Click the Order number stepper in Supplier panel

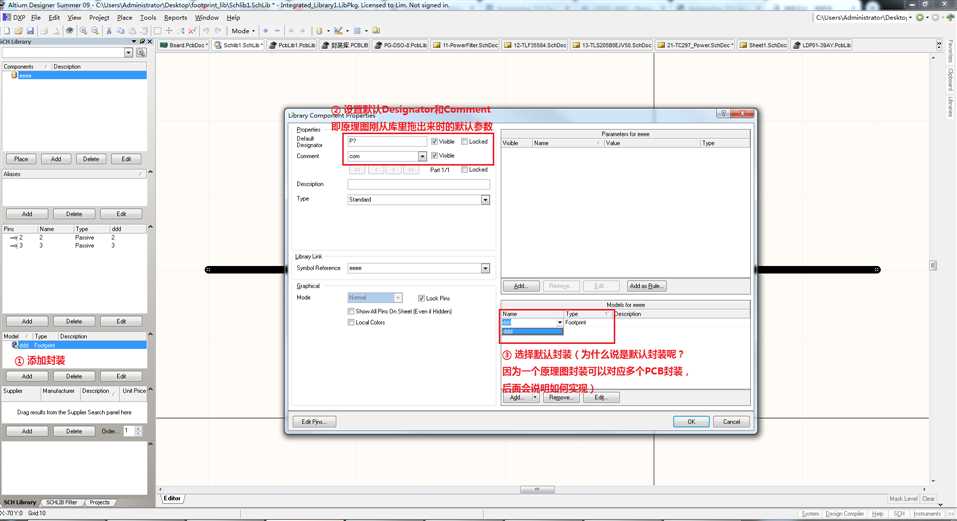coord(138,431)
